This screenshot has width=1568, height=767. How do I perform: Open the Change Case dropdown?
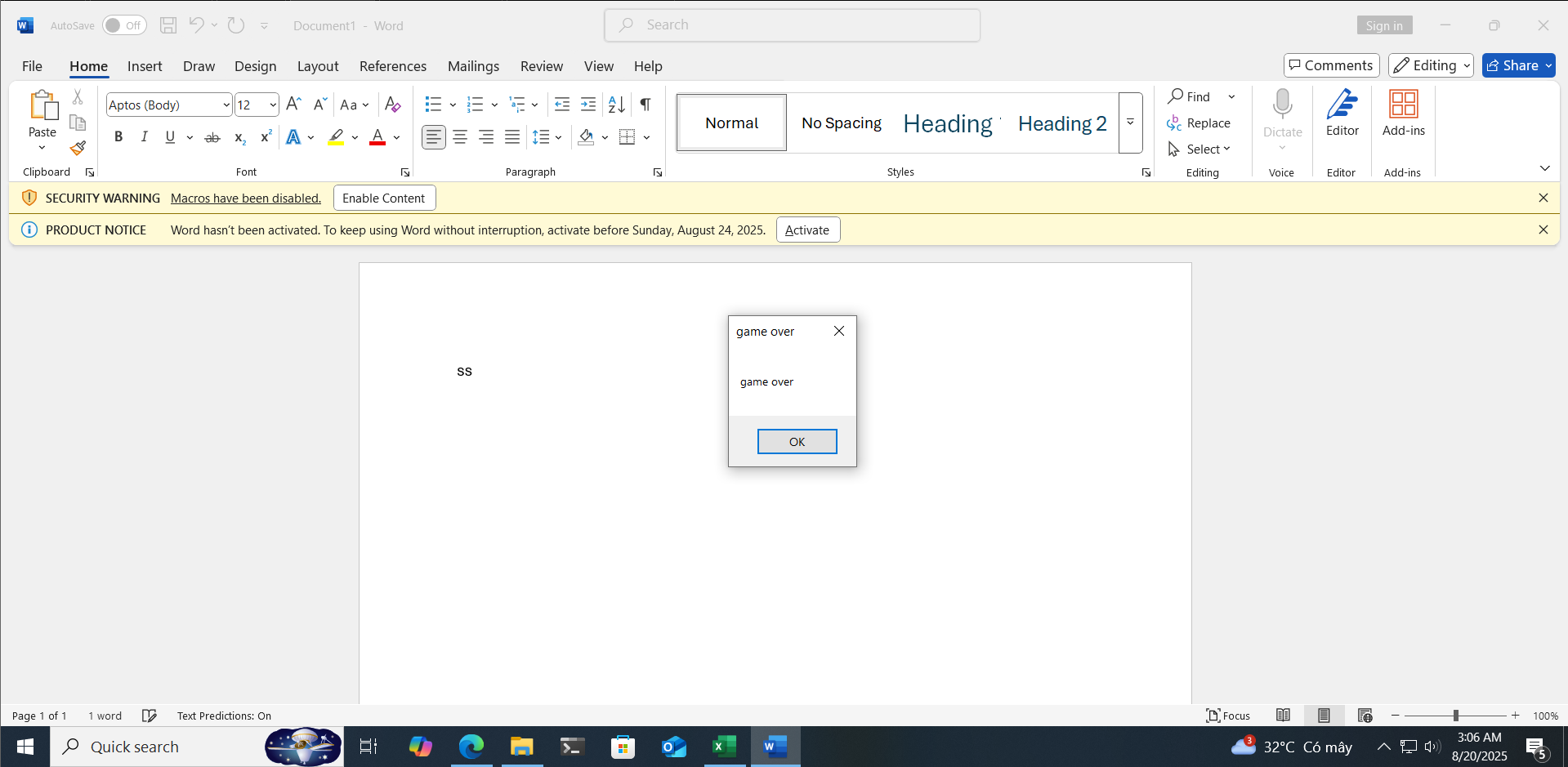click(355, 105)
